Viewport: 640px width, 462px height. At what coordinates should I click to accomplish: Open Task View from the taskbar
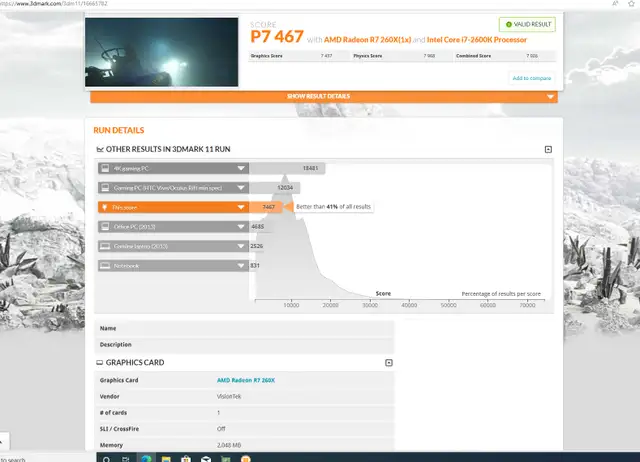126,459
